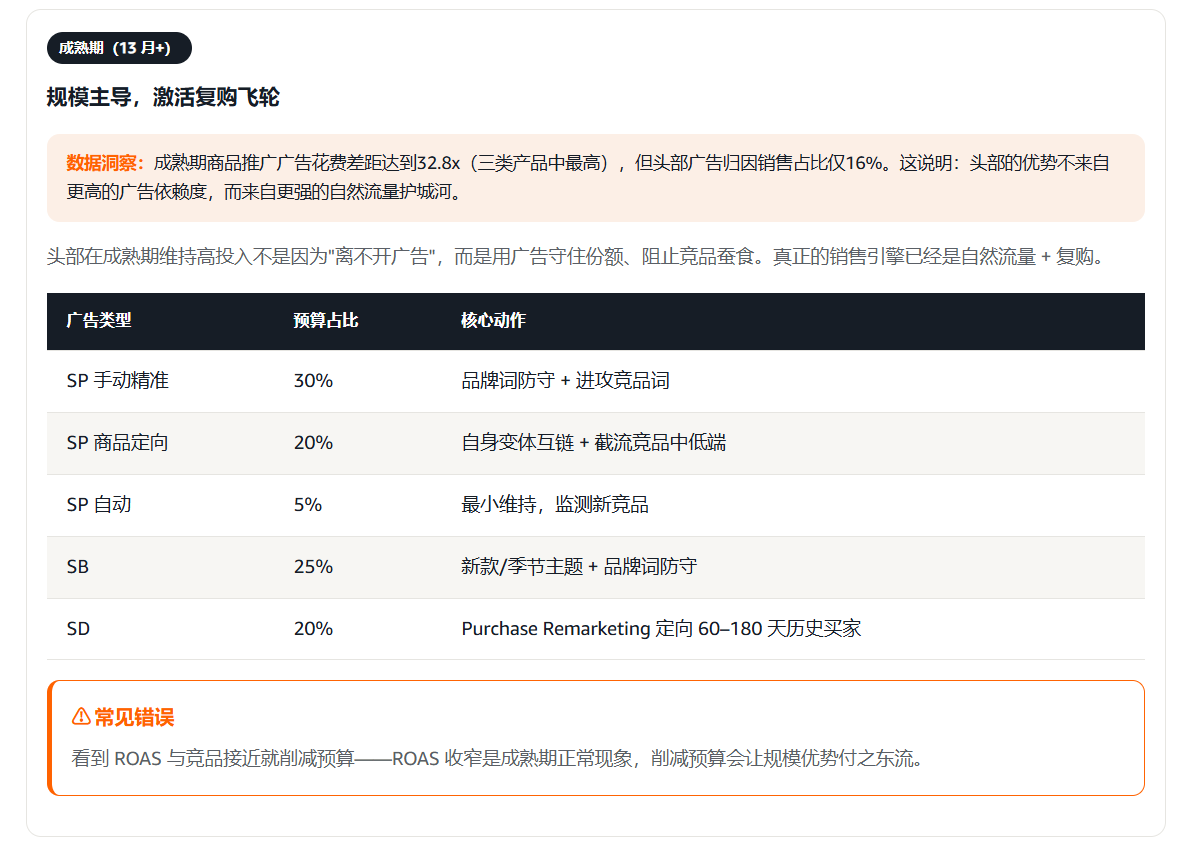Click the SB ad type cell
The image size is (1201, 849).
click(78, 567)
